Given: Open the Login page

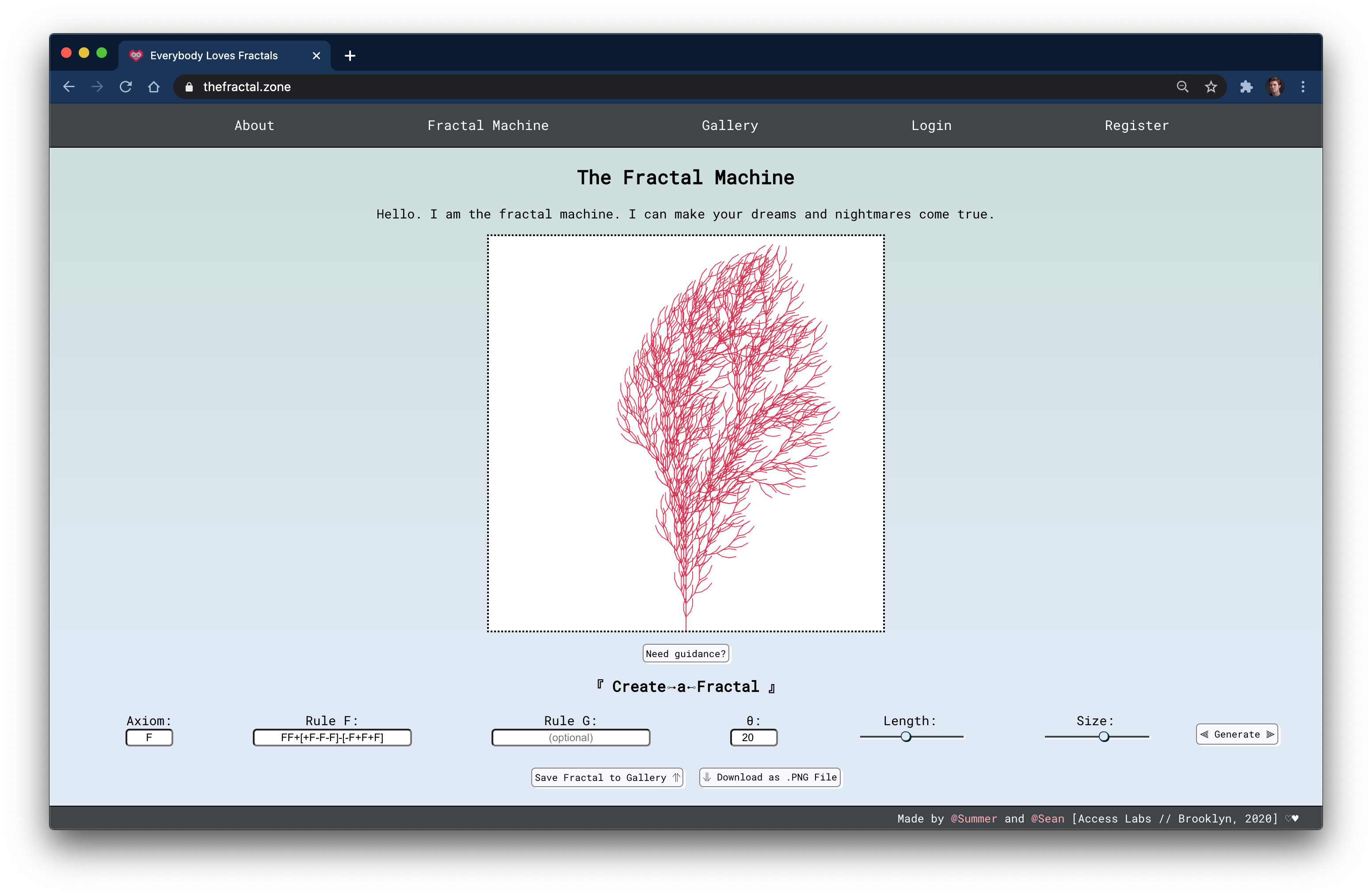Looking at the screenshot, I should (x=931, y=125).
